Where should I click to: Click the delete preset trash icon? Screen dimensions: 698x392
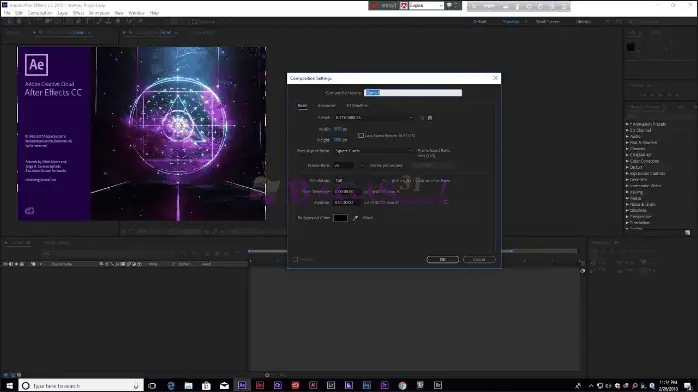pos(430,118)
